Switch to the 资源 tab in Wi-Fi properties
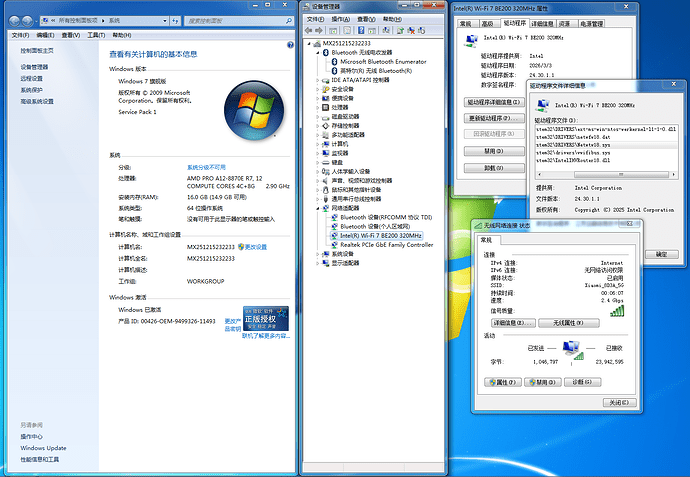690x477 pixels. point(565,24)
